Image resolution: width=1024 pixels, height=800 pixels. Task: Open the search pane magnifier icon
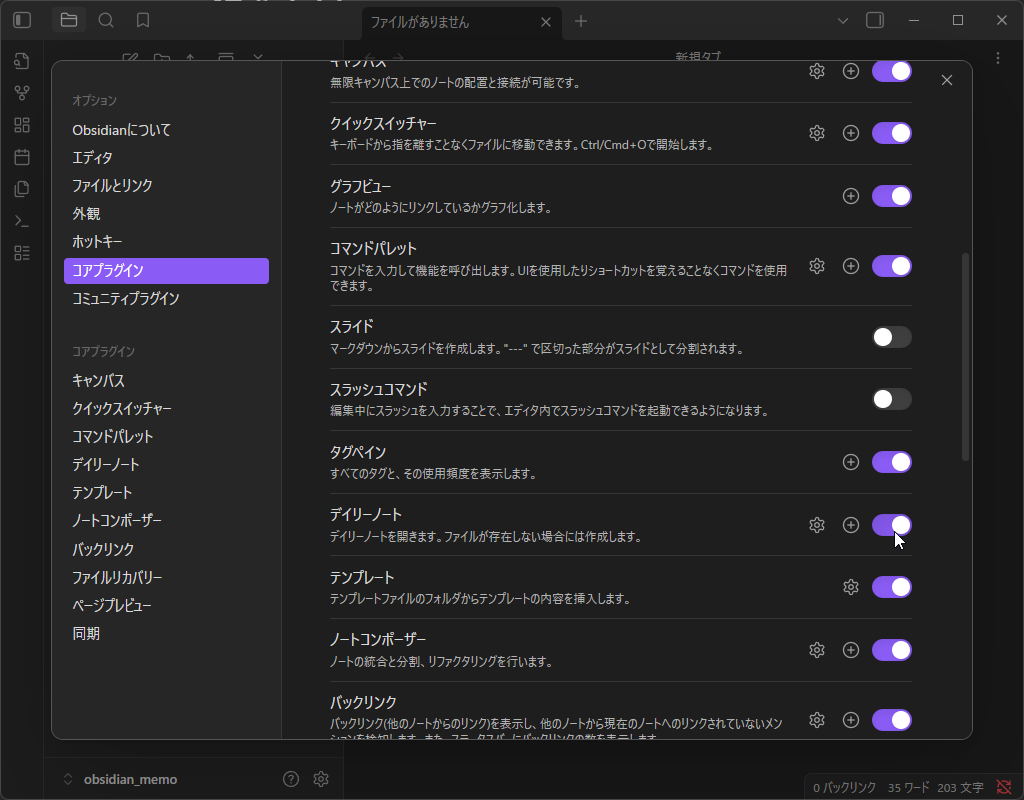point(106,20)
